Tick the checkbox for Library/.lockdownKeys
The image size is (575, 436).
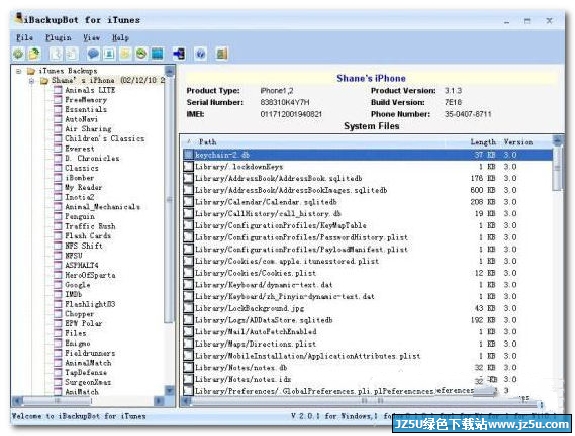(x=188, y=167)
